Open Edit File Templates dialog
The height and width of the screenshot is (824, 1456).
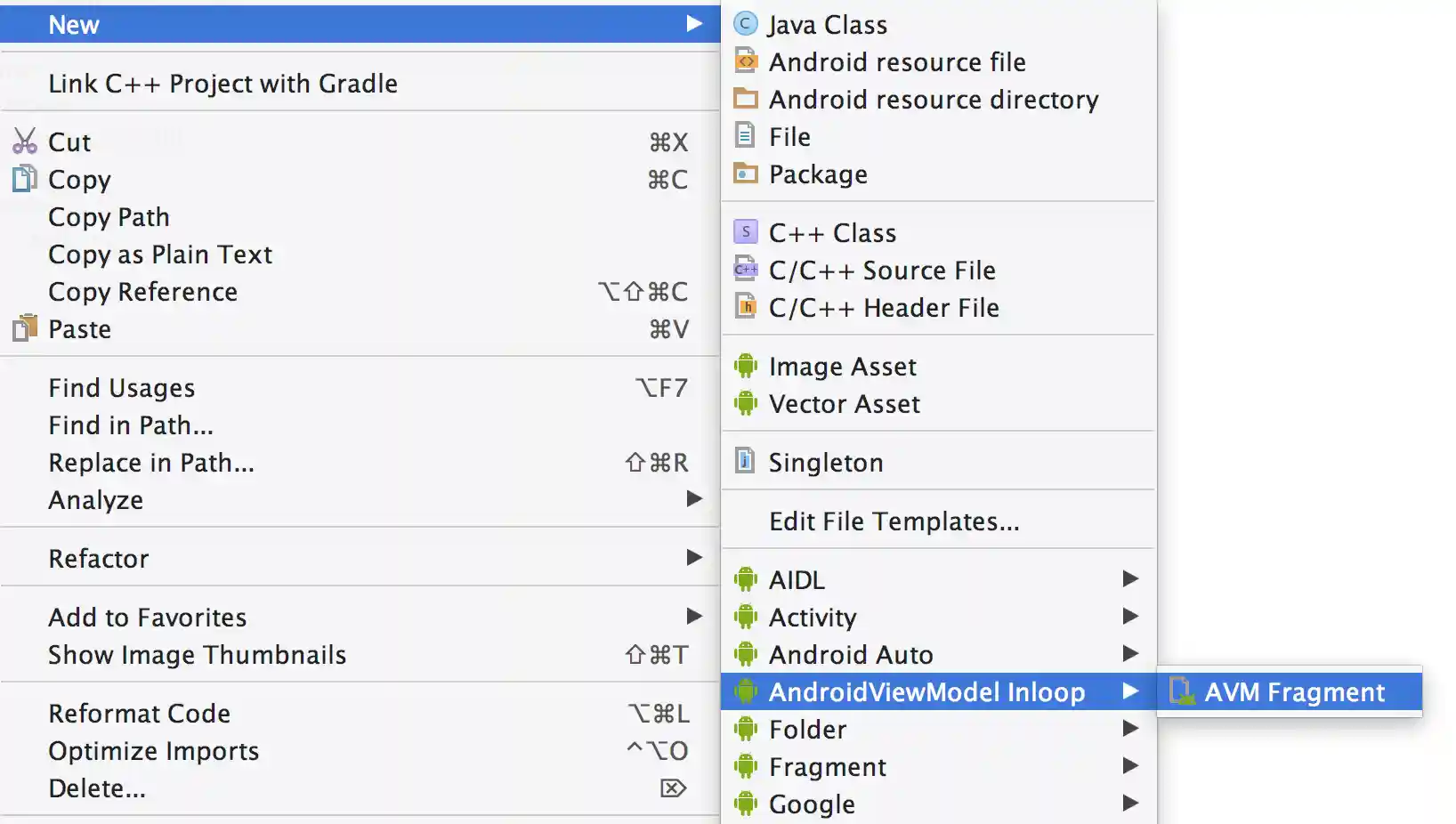pyautogui.click(x=895, y=521)
